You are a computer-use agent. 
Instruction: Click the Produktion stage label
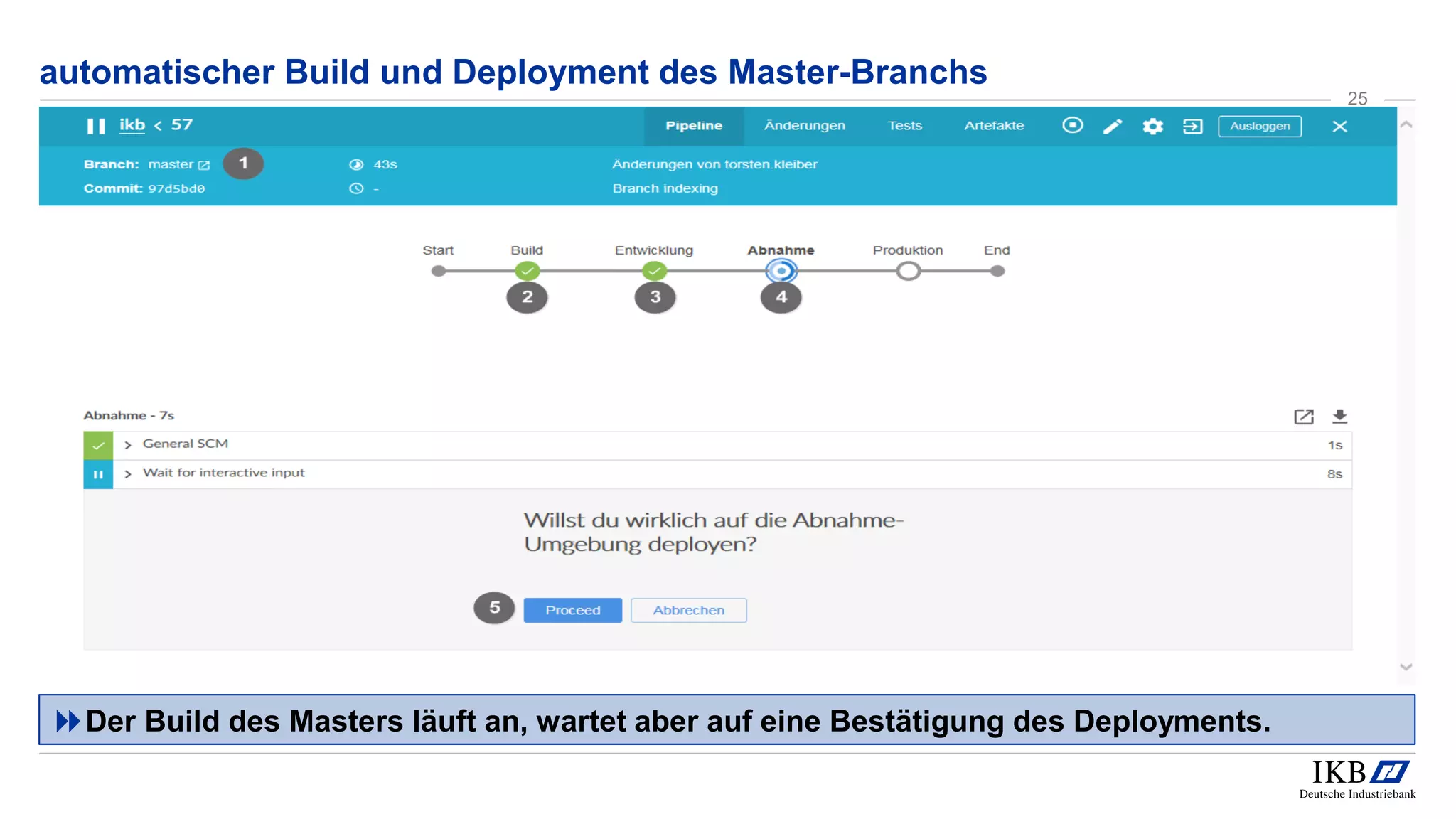click(x=908, y=250)
